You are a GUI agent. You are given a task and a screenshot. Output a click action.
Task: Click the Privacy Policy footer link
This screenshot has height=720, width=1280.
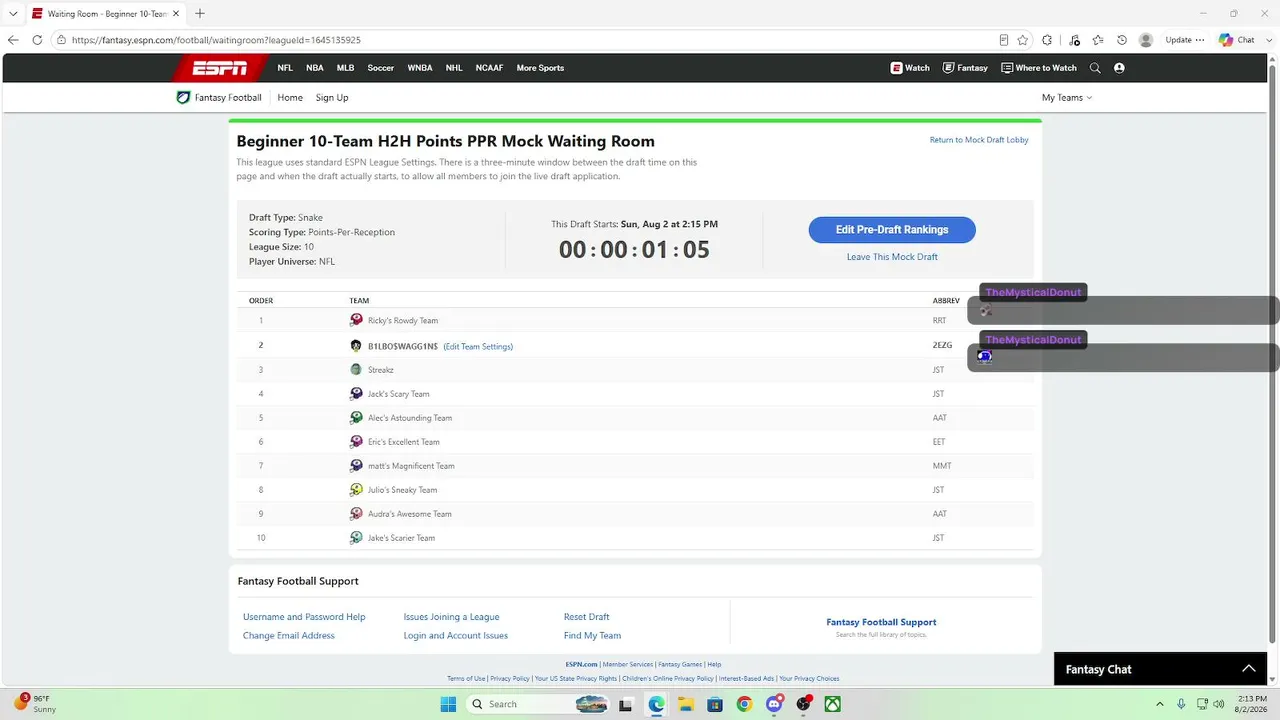point(509,678)
